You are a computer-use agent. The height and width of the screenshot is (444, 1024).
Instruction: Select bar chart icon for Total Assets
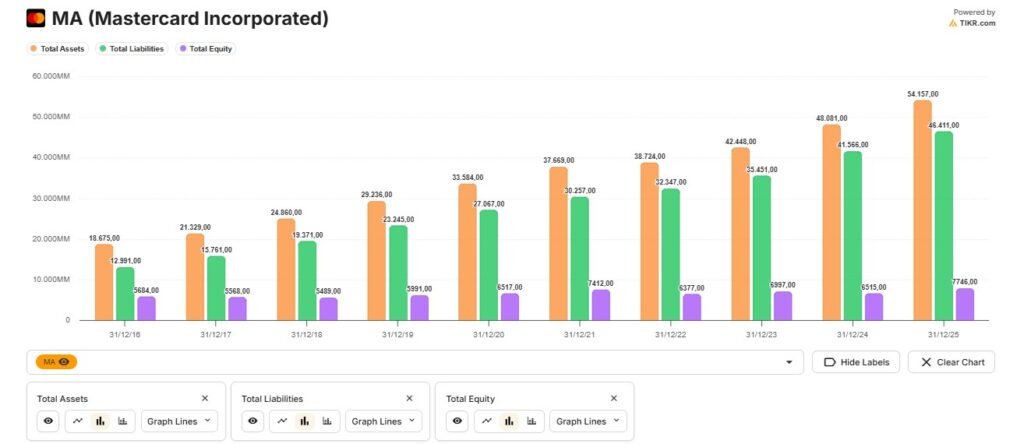pyautogui.click(x=100, y=421)
